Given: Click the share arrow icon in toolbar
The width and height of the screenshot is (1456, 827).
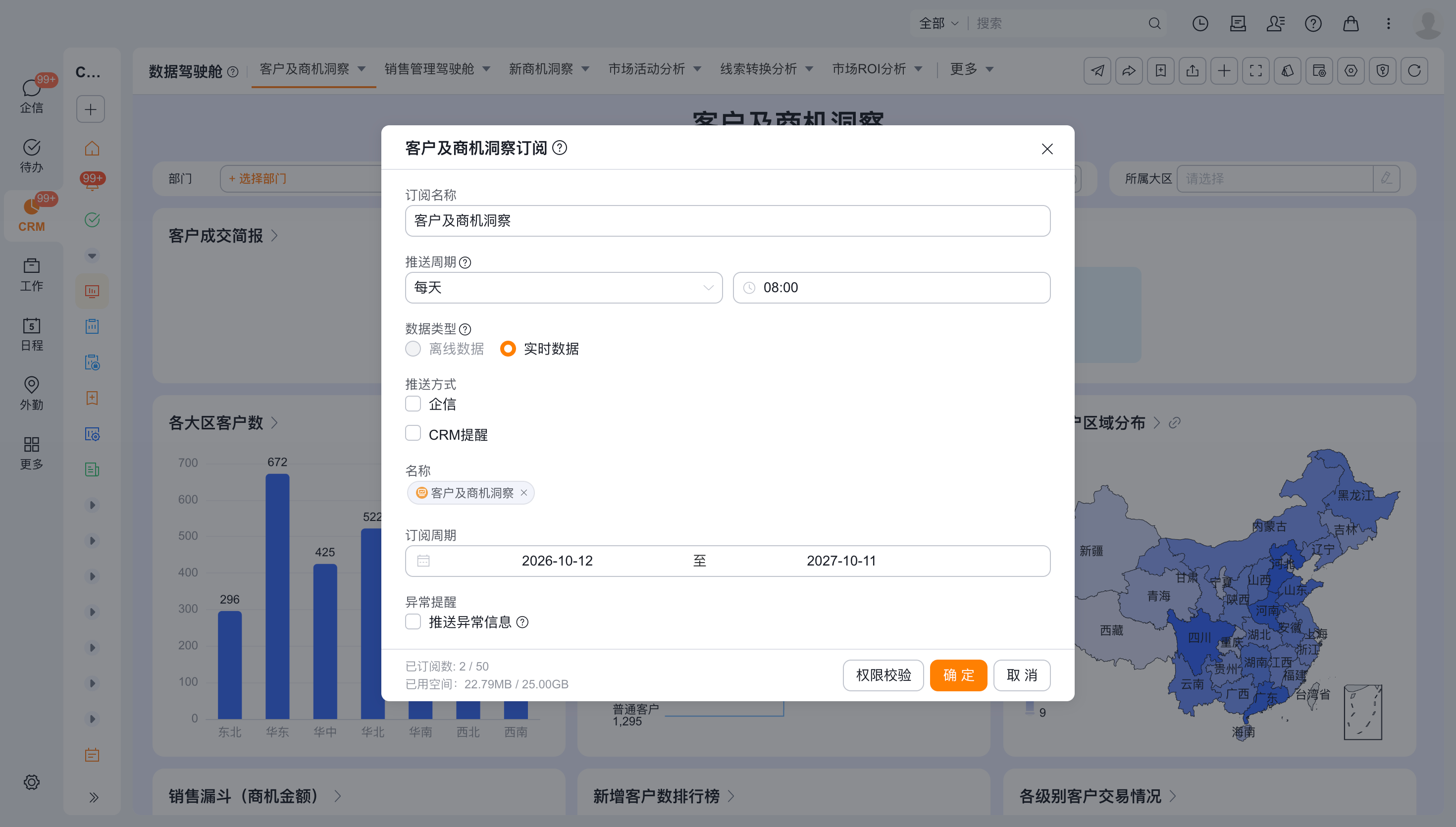Looking at the screenshot, I should pyautogui.click(x=1129, y=71).
